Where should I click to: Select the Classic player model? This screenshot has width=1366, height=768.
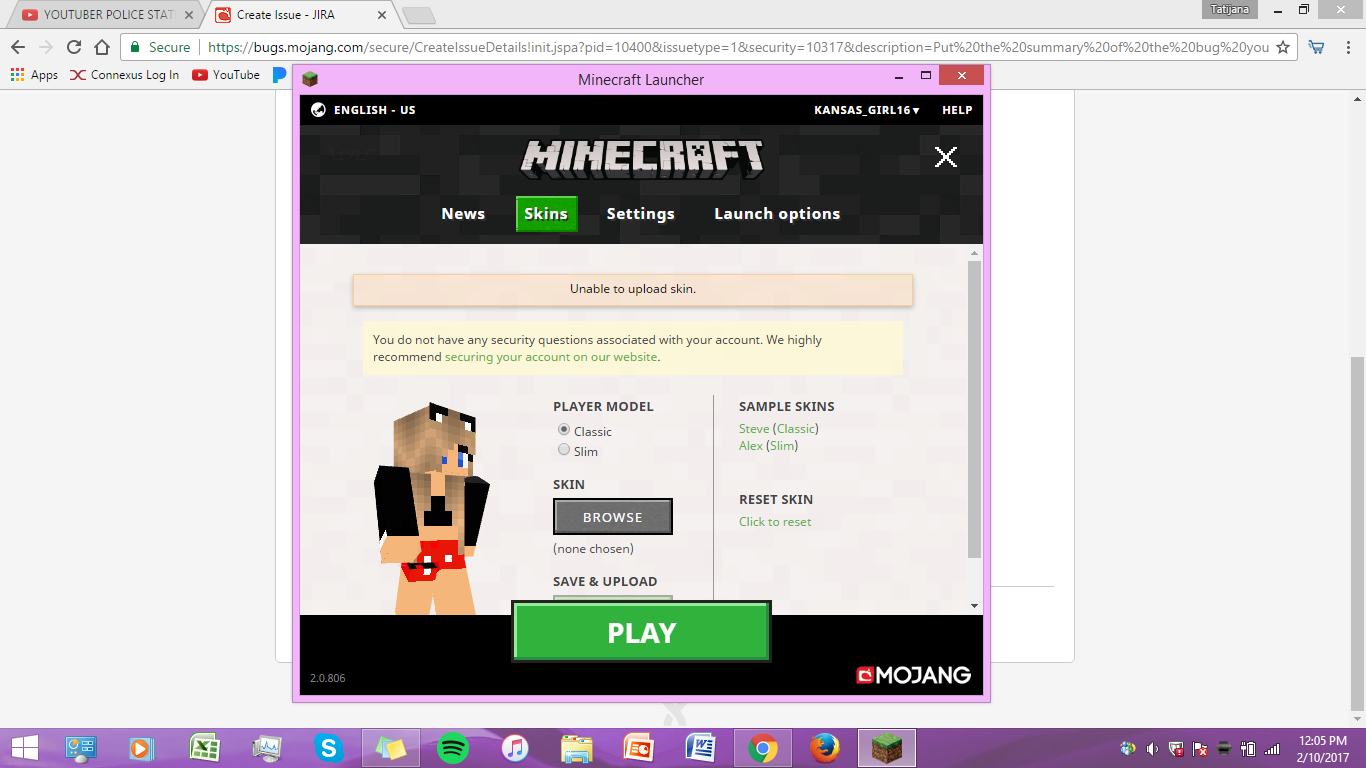564,430
